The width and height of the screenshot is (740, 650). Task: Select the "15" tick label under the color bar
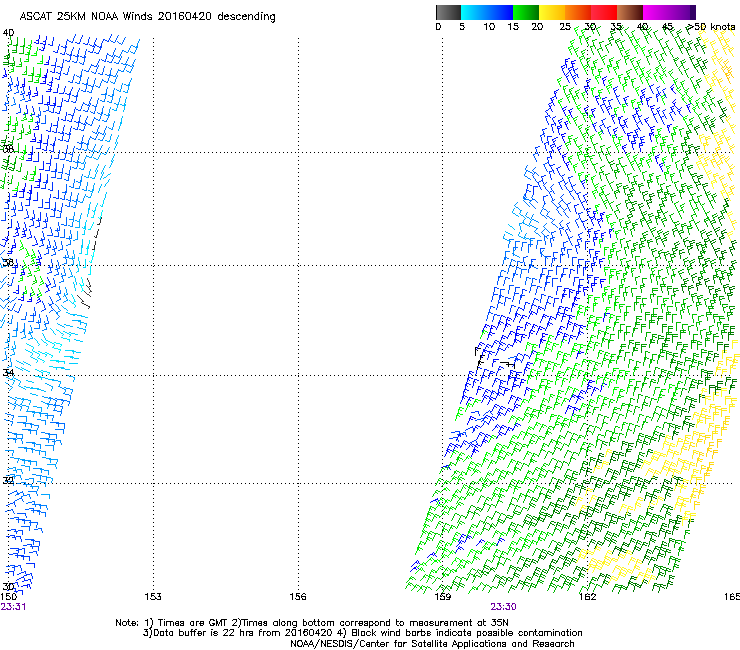click(513, 26)
